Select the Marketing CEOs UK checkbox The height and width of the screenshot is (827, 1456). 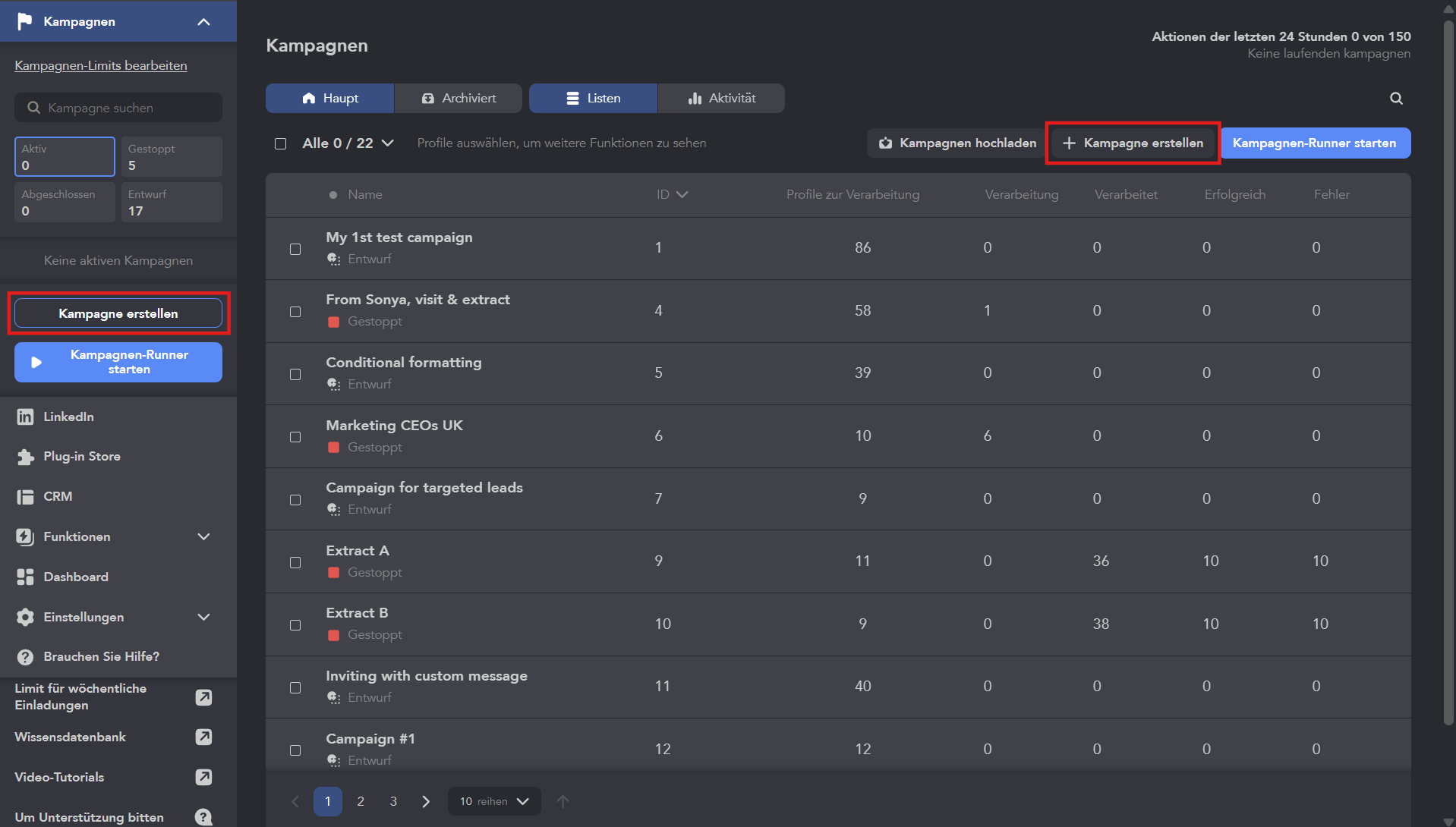[295, 437]
